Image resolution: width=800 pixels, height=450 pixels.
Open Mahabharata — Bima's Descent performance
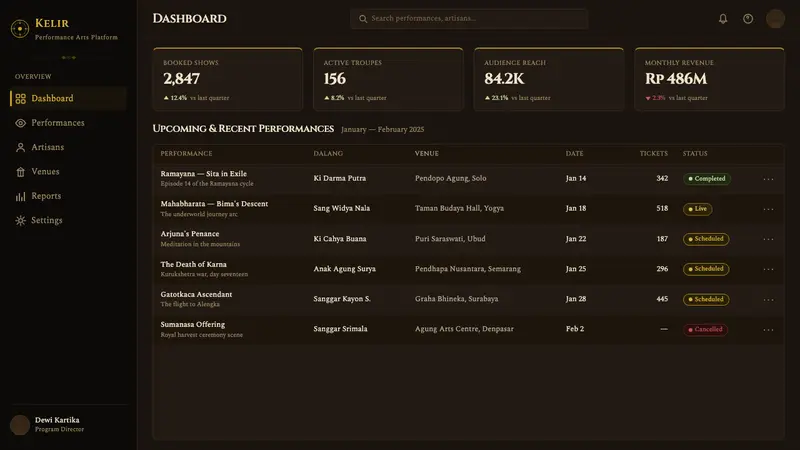click(x=214, y=204)
